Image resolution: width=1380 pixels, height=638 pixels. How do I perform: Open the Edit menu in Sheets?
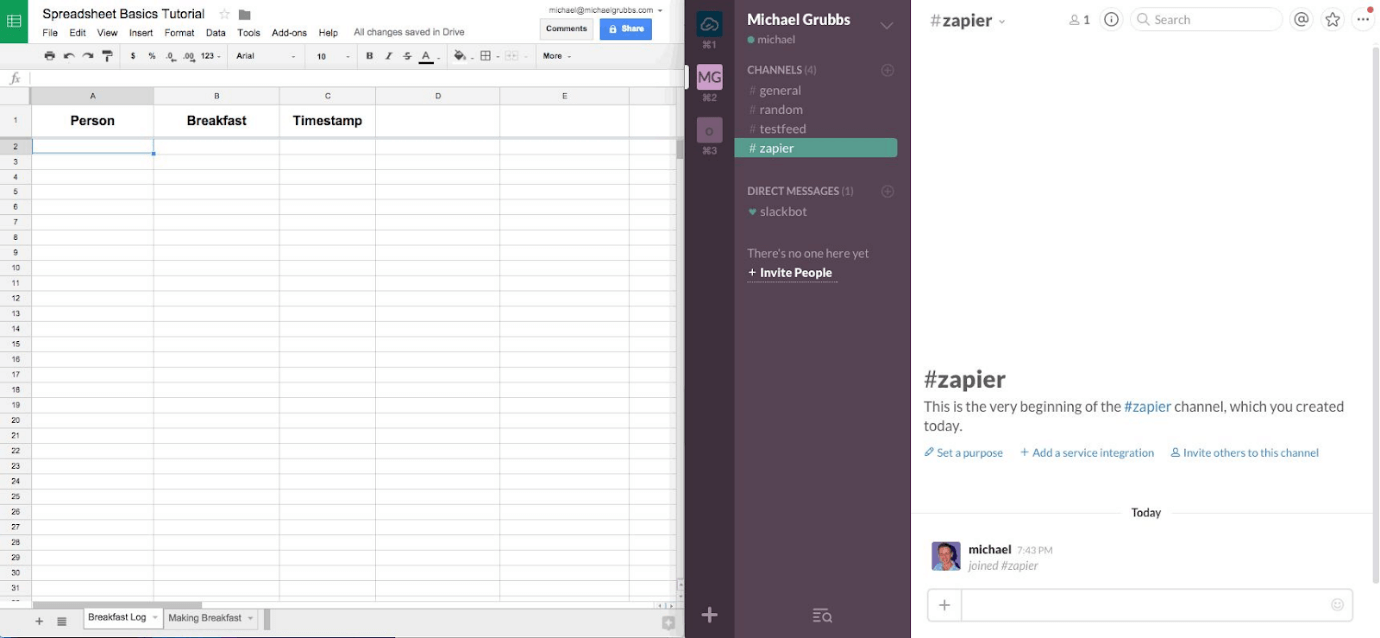(78, 33)
